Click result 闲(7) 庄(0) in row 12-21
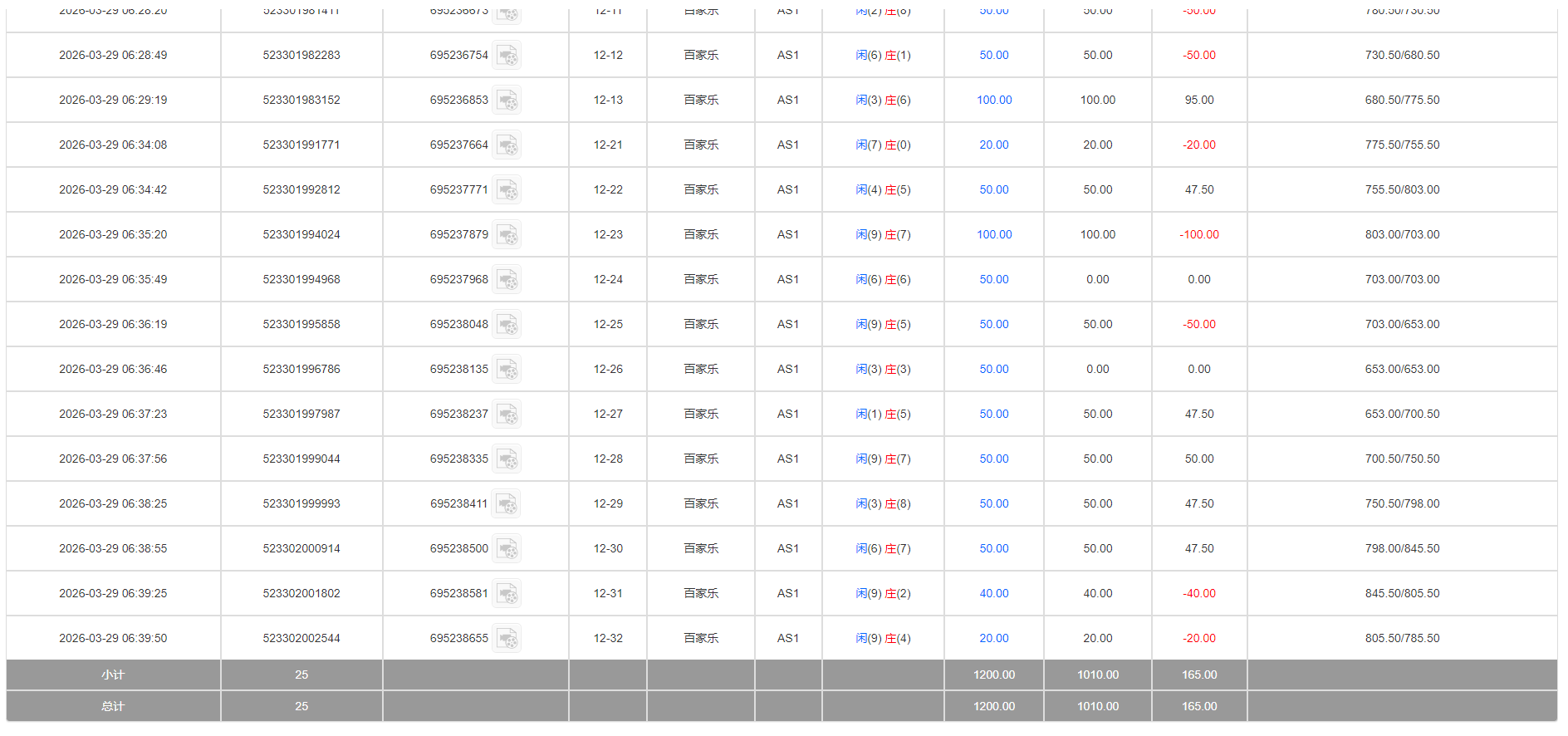The height and width of the screenshot is (736, 1568). click(883, 145)
